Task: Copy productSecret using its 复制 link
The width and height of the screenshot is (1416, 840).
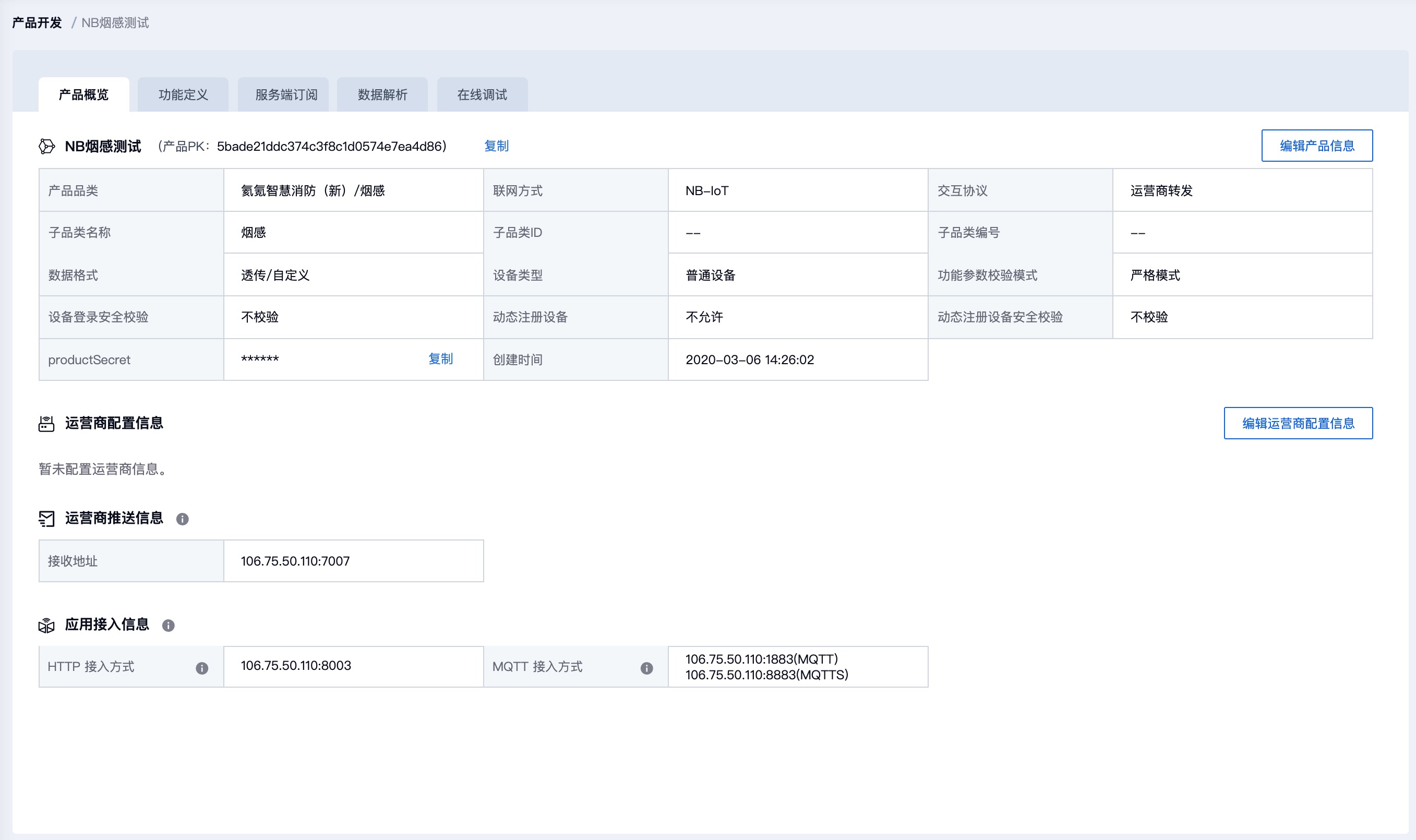Action: (x=440, y=359)
